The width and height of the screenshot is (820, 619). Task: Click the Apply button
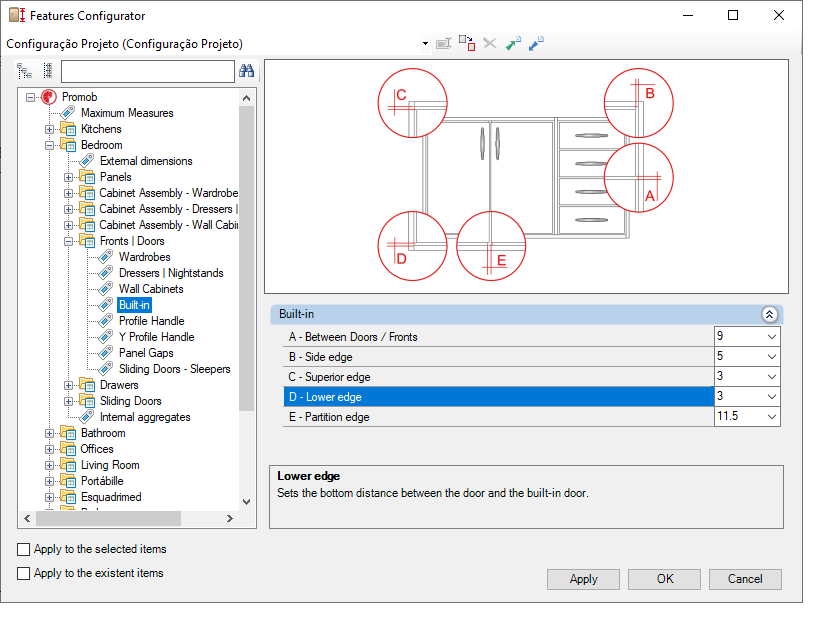click(583, 579)
